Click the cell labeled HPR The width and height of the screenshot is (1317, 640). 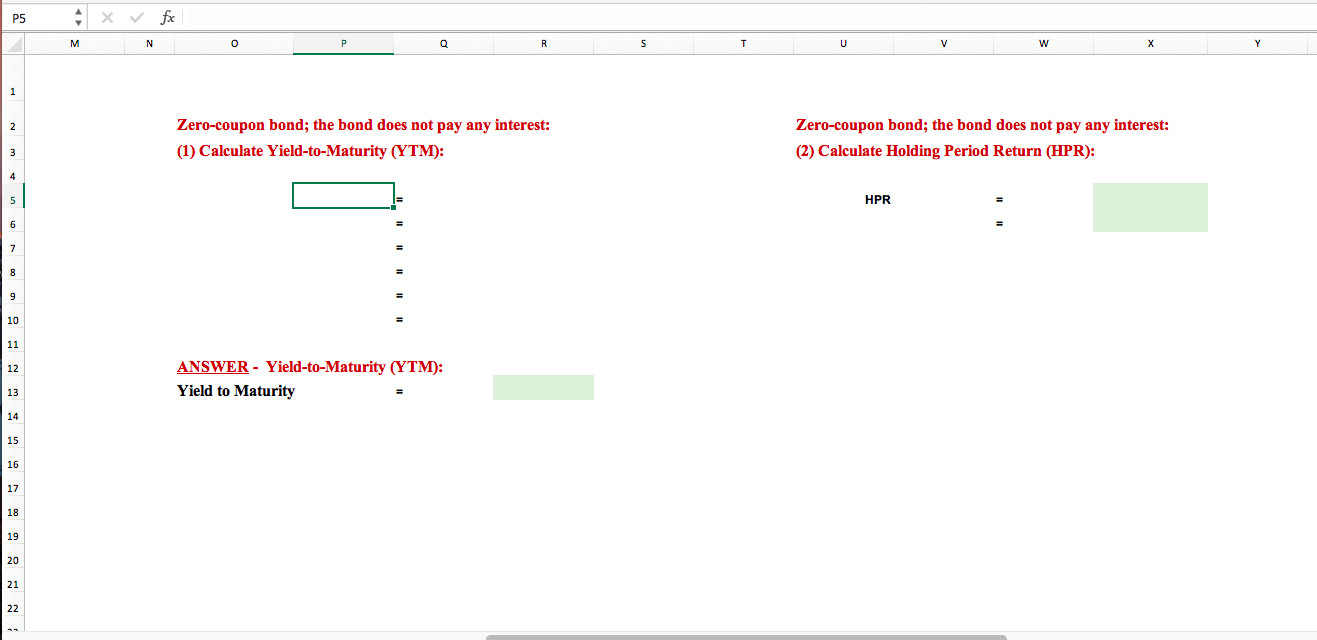coord(877,199)
